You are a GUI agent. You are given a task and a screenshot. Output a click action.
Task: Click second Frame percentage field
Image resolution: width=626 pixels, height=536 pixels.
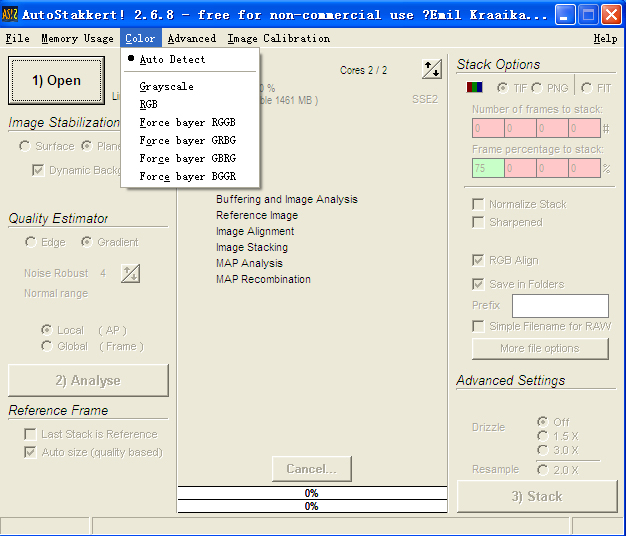521,168
